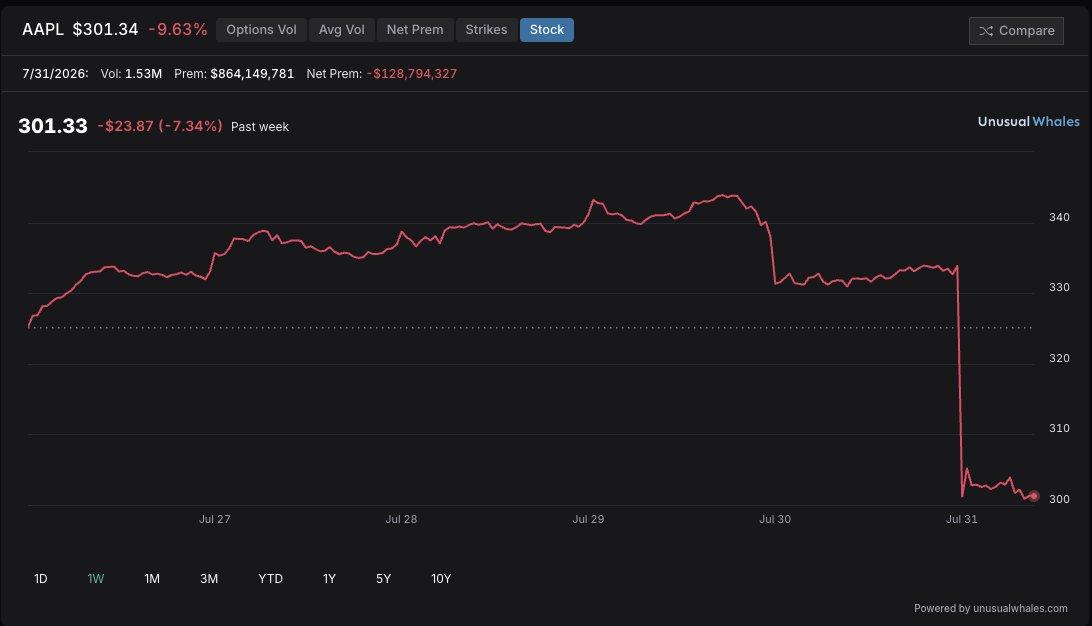Click the AAPL ticker symbol
1092x626 pixels.
click(x=42, y=29)
